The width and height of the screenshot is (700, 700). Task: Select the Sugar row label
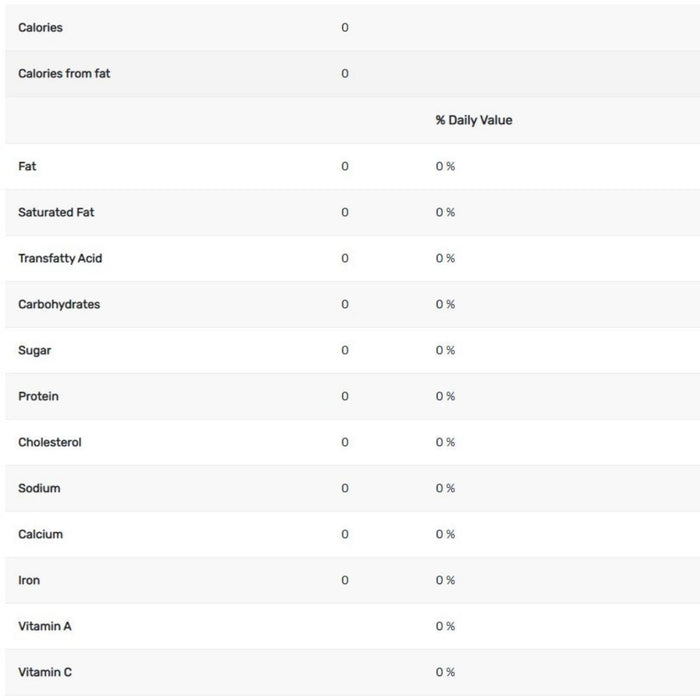pos(34,350)
